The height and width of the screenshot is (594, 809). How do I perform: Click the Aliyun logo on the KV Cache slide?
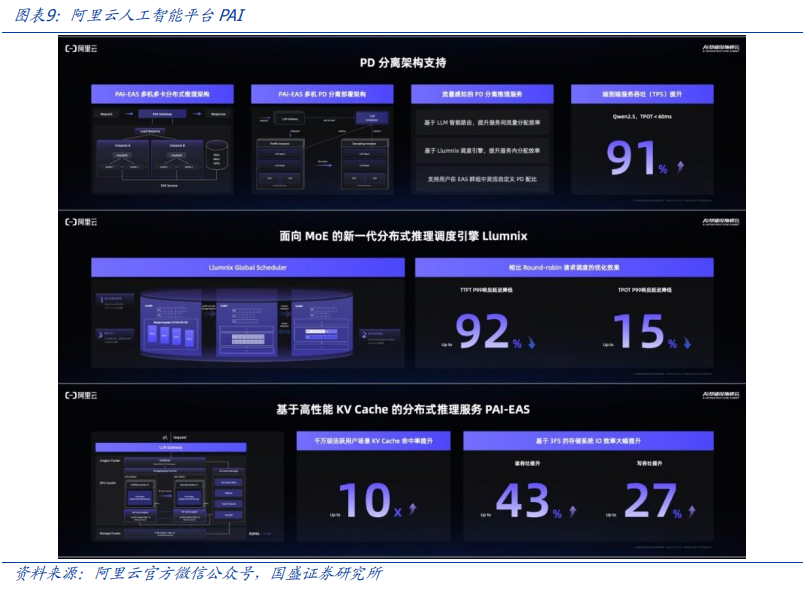(81, 395)
